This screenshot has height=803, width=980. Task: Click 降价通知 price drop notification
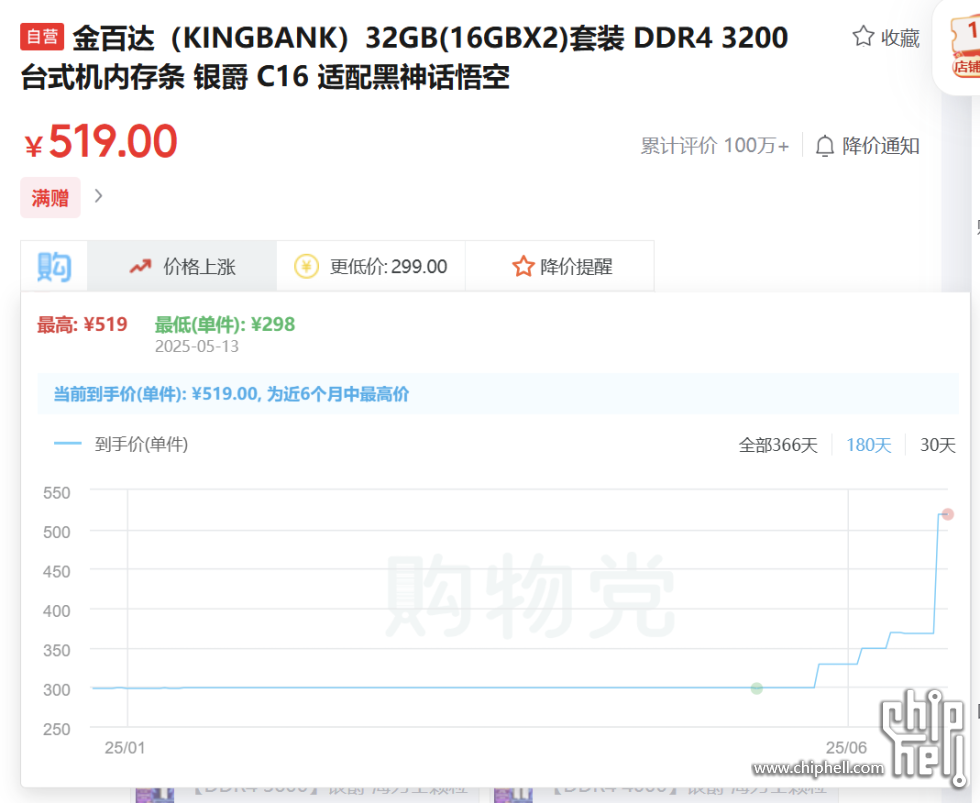(868, 146)
